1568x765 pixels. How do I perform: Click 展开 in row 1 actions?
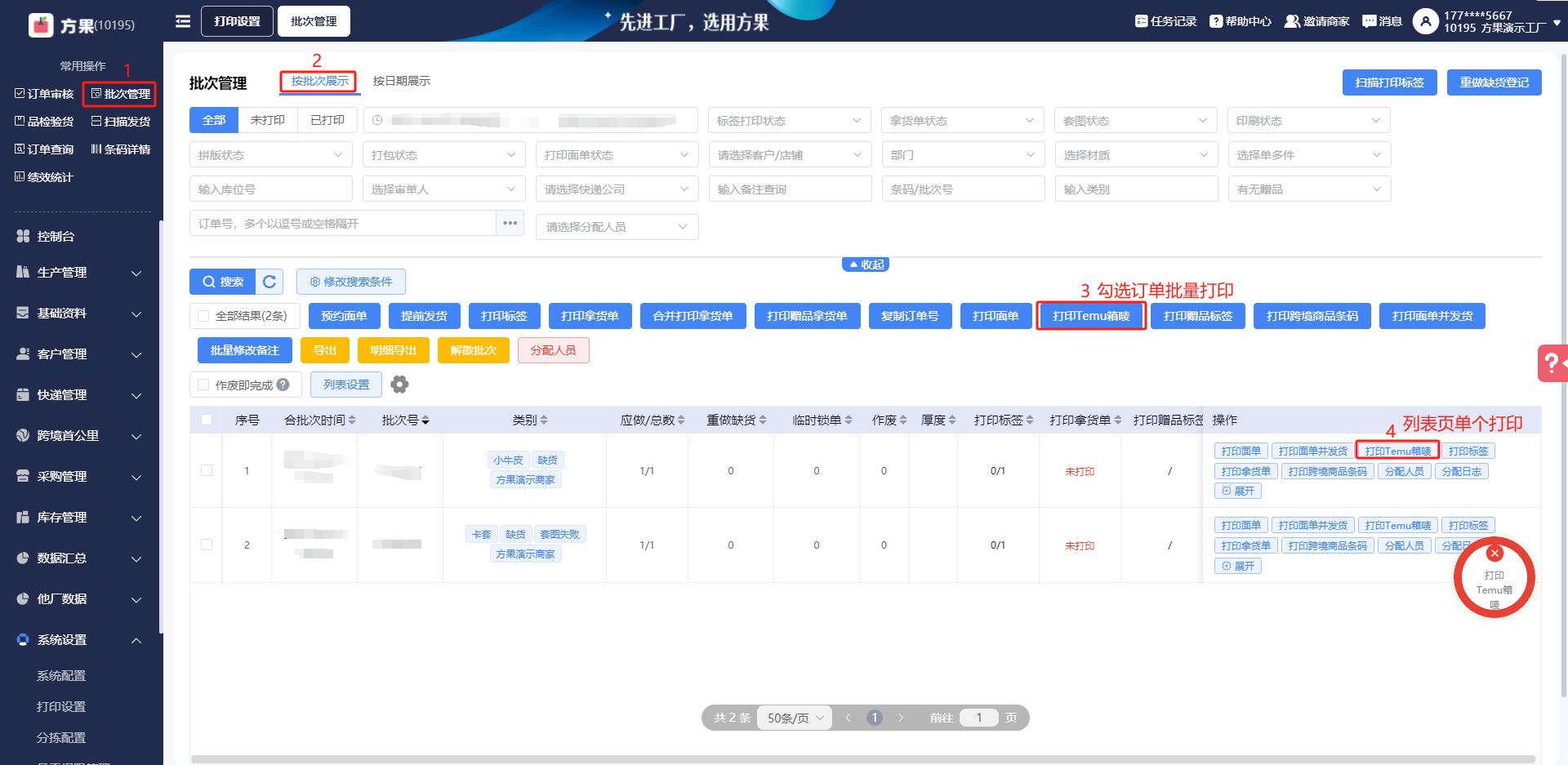1238,491
